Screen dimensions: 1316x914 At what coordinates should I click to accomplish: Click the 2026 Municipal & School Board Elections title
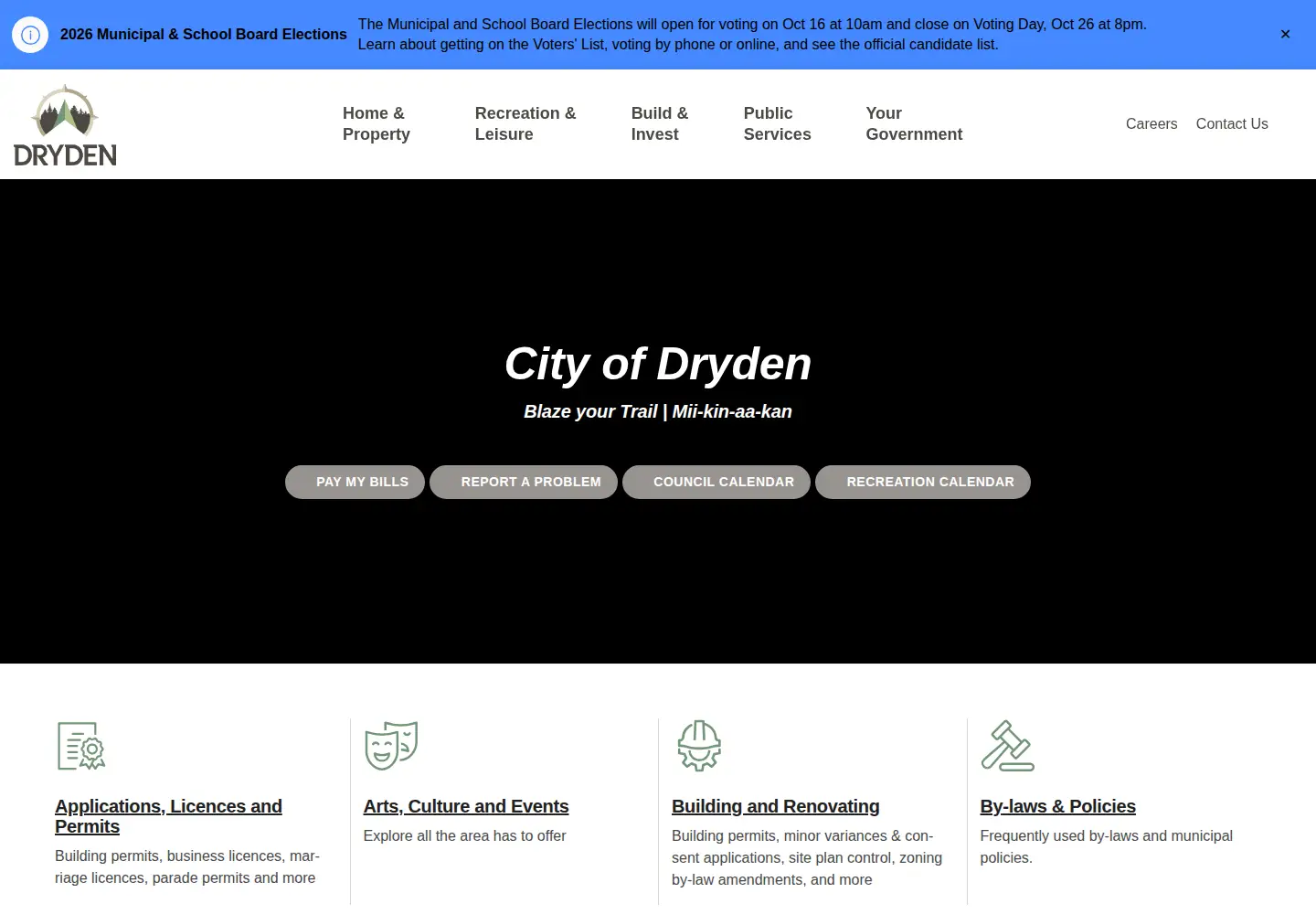click(204, 35)
